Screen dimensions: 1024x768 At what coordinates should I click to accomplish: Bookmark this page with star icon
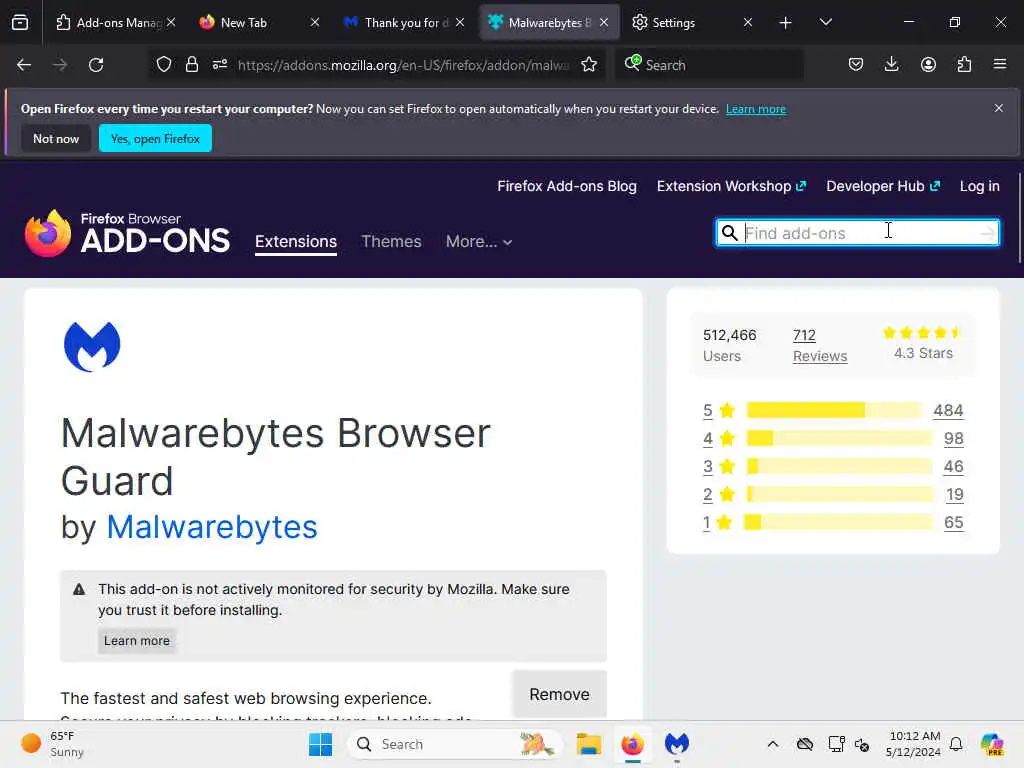589,64
